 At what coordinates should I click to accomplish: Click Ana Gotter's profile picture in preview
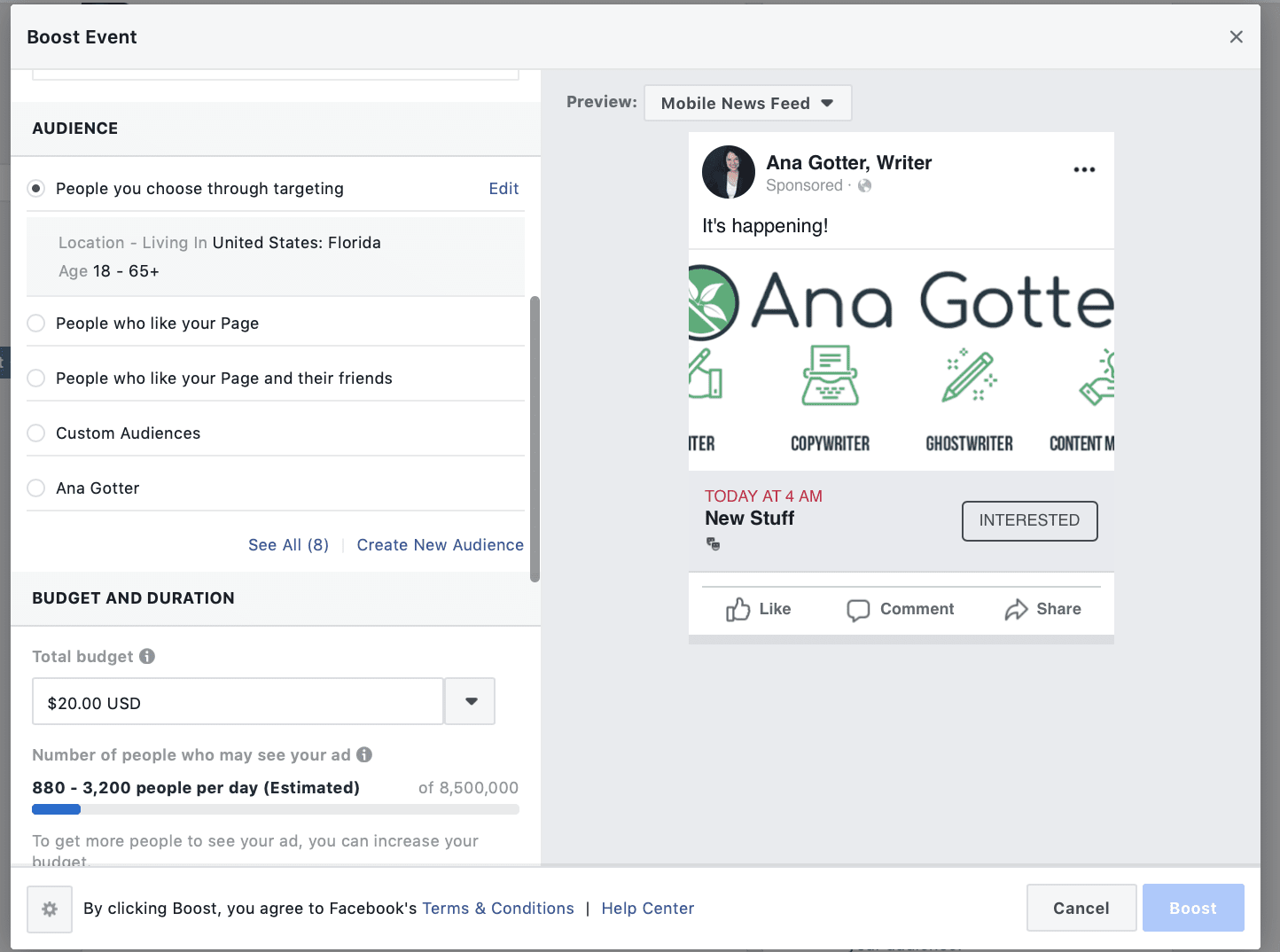(729, 172)
